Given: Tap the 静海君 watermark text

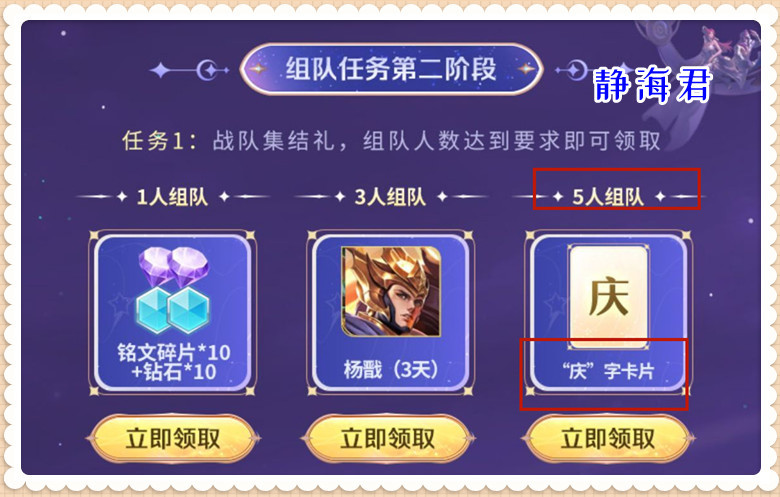Looking at the screenshot, I should point(653,85).
